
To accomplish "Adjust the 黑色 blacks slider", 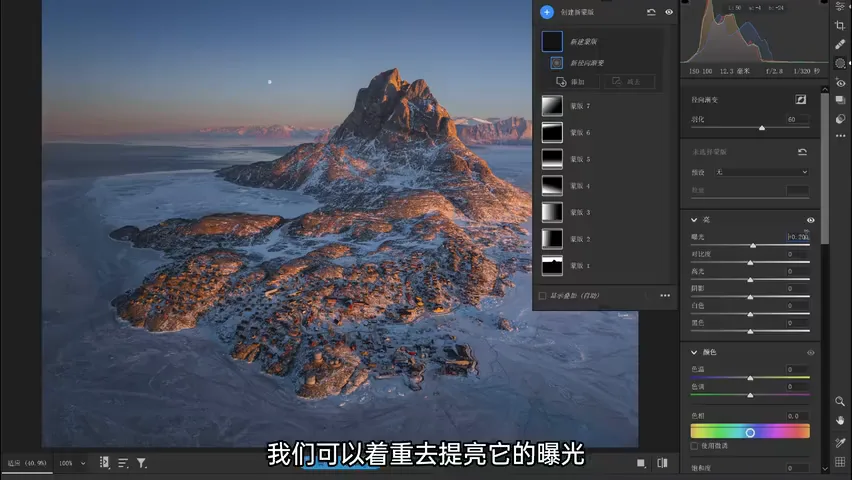I will [x=750, y=332].
